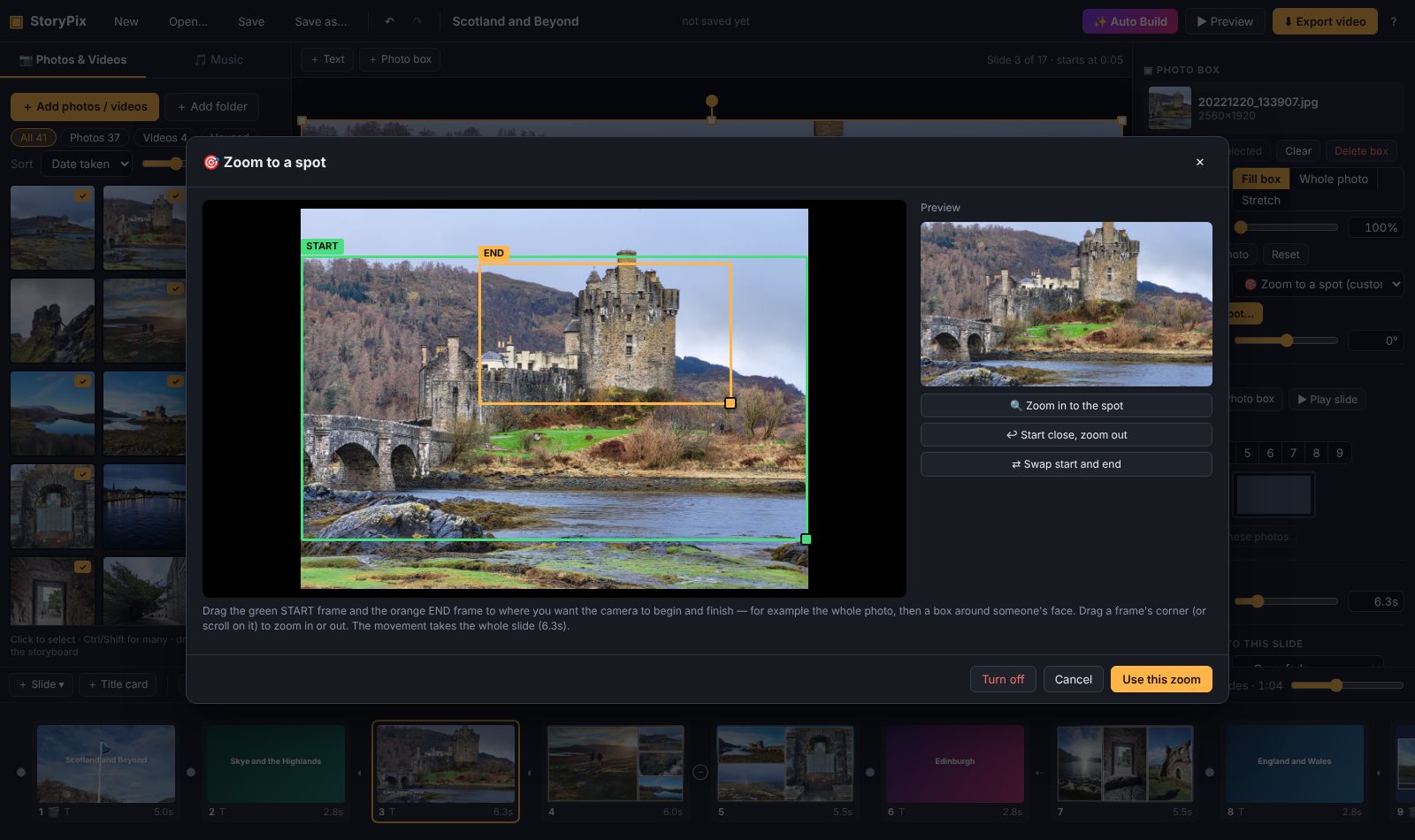
Task: Click the target icon beside the dialog title
Action: tap(210, 162)
